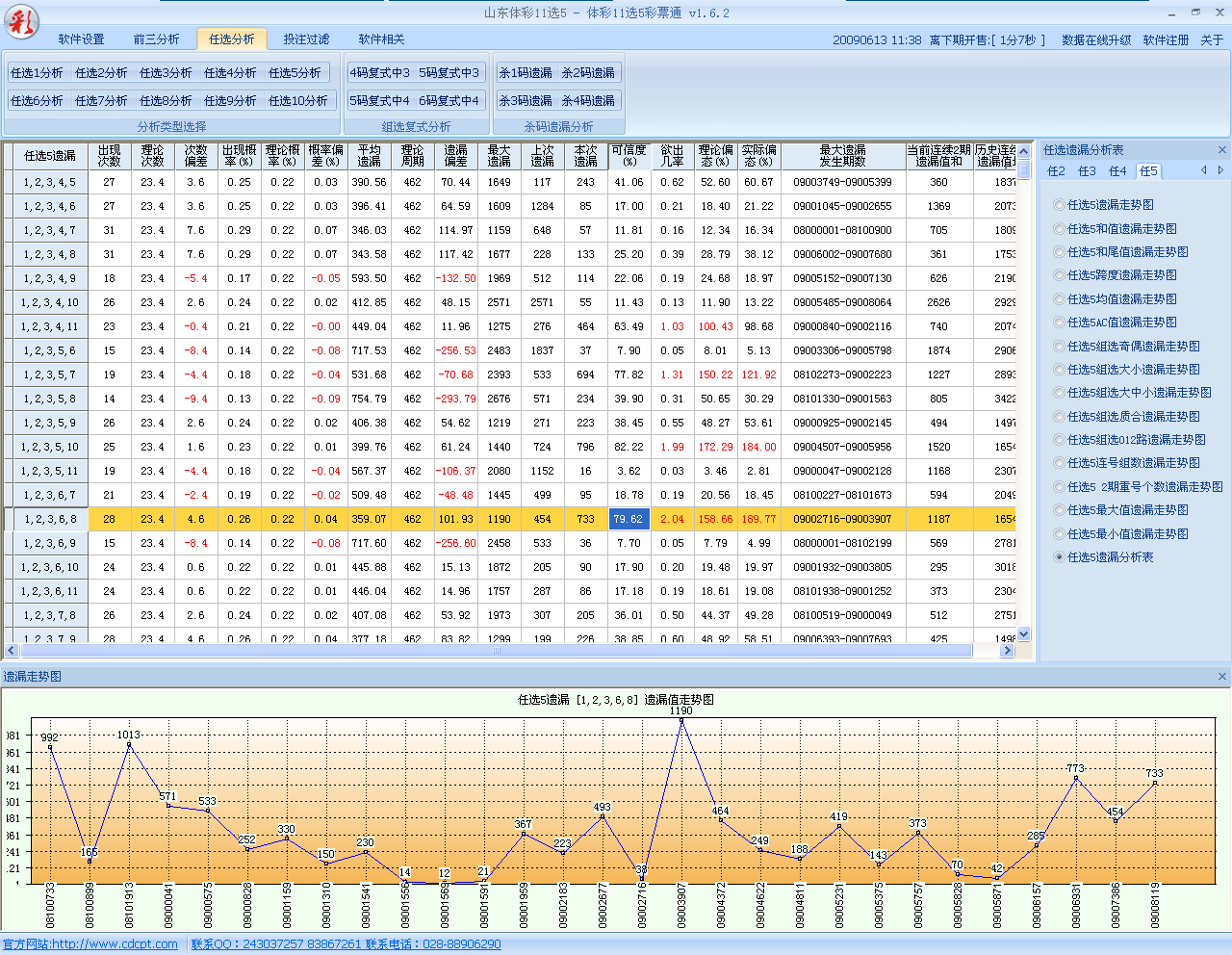Select 任选5跨度遗漏走势图 radio option
The image size is (1232, 955).
point(1115,275)
